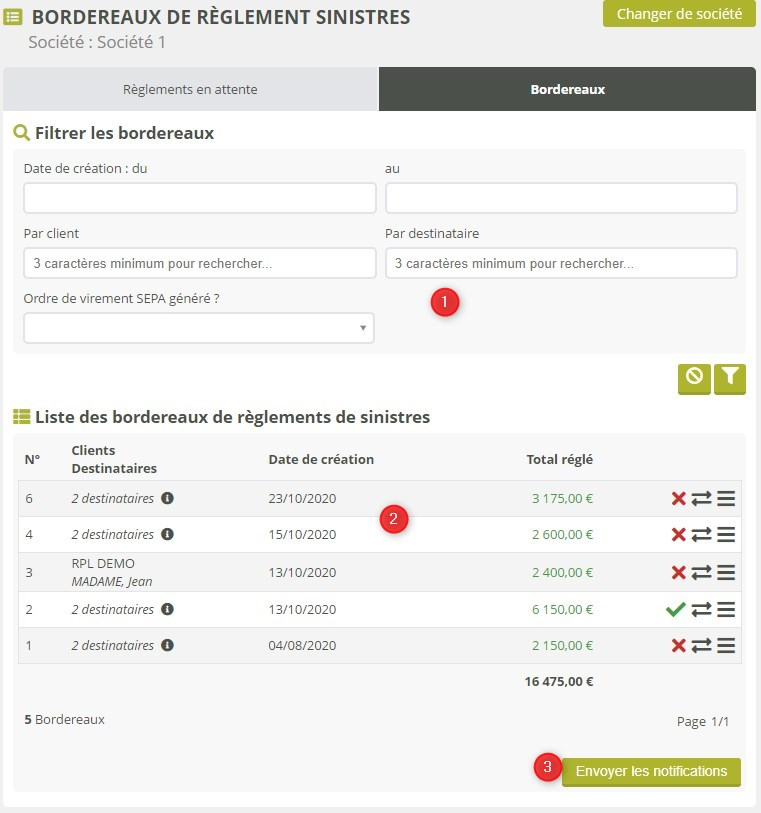Focus the Par destinataire search field

pos(561,263)
